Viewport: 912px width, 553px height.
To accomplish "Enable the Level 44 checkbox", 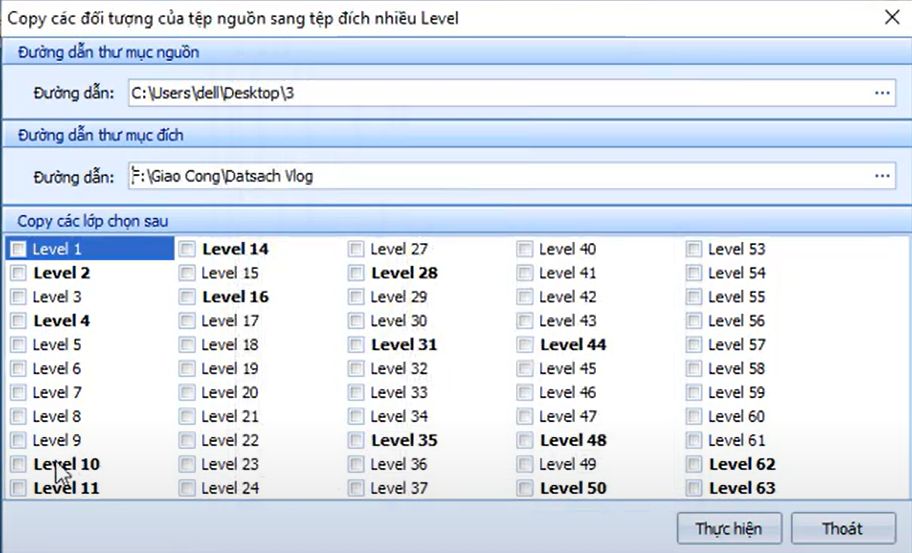I will (x=525, y=344).
